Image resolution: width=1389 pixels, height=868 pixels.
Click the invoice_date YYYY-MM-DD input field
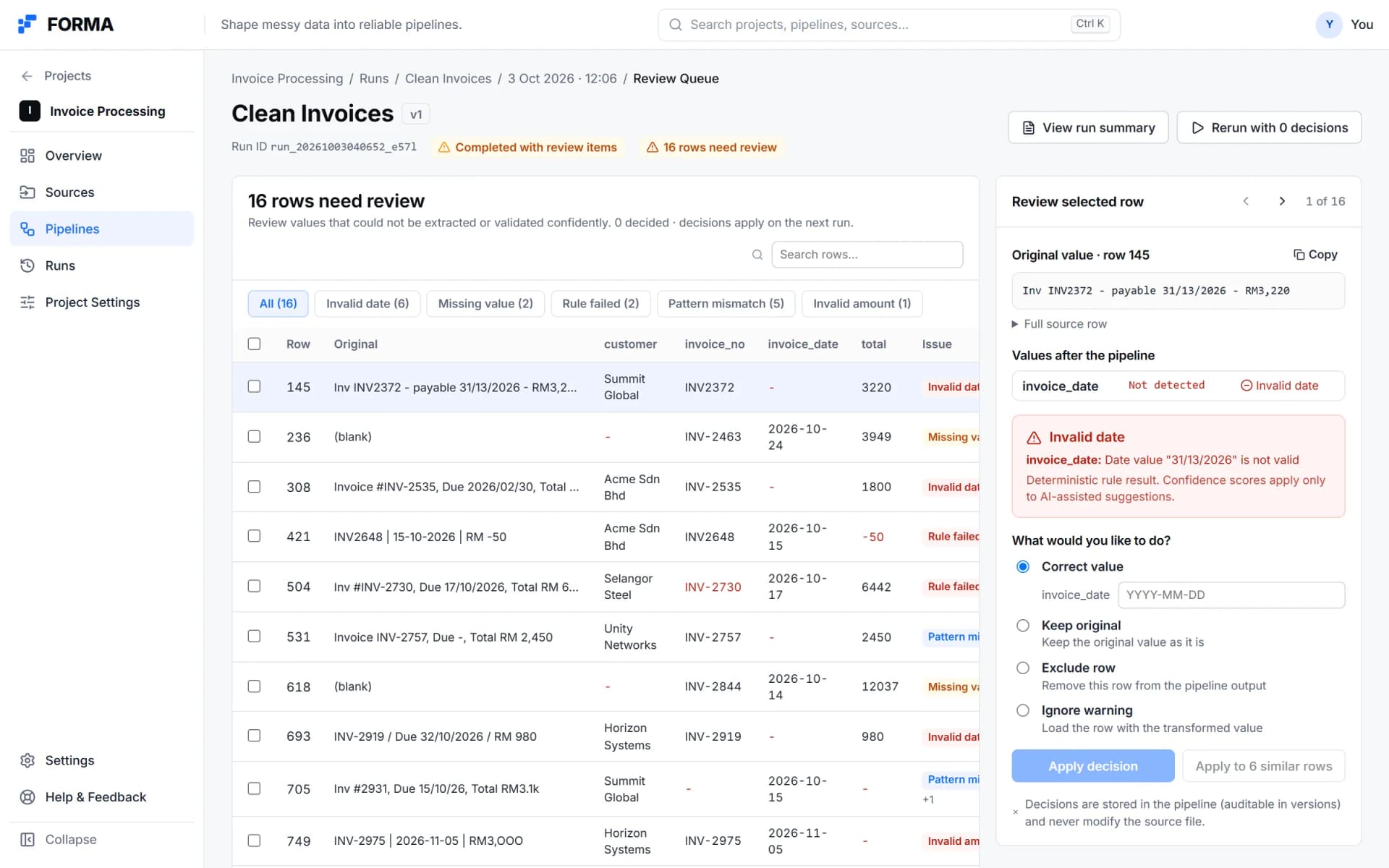tap(1231, 595)
